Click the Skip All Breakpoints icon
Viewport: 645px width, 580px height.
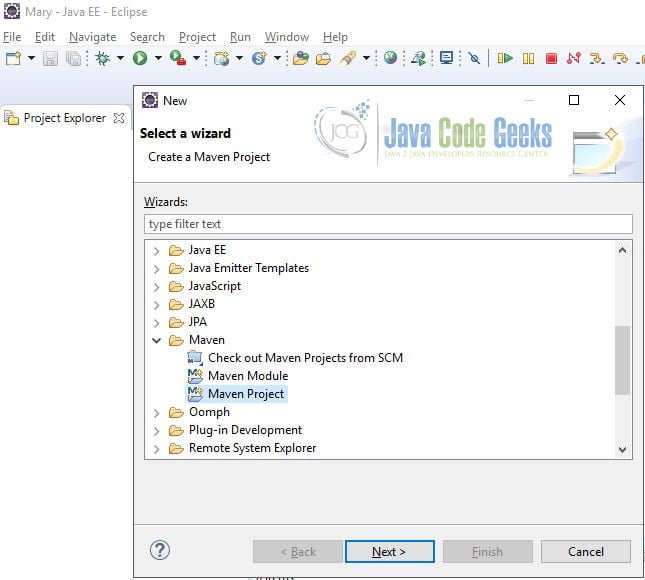pos(474,58)
